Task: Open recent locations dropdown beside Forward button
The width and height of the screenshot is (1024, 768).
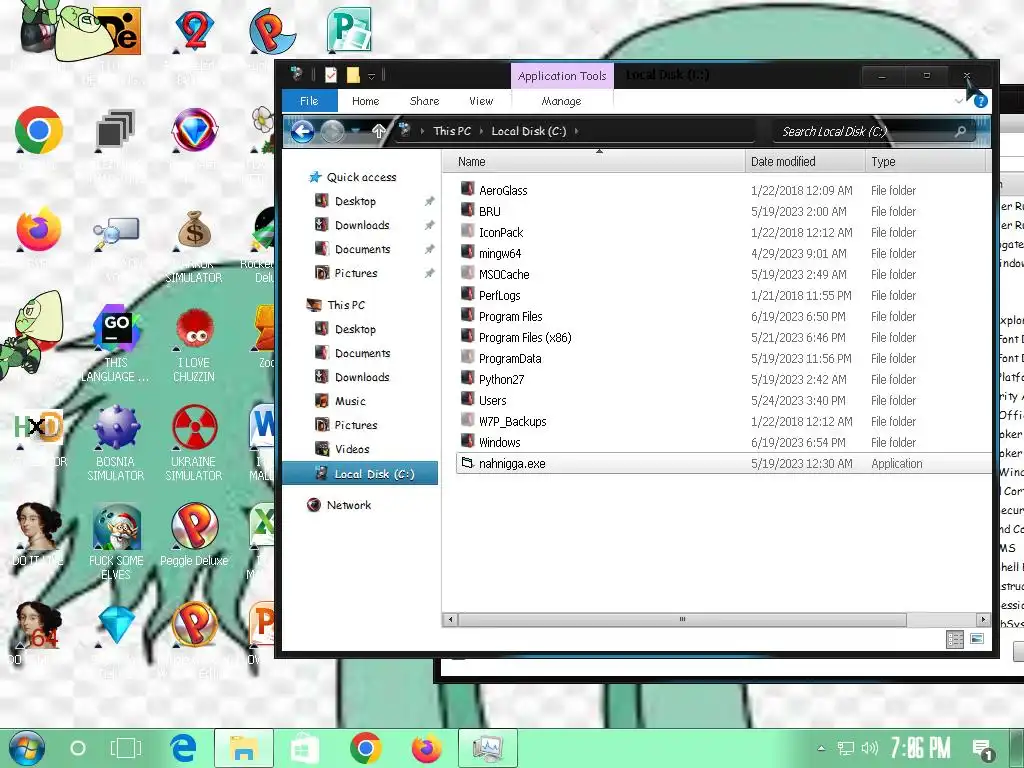Action: point(355,131)
